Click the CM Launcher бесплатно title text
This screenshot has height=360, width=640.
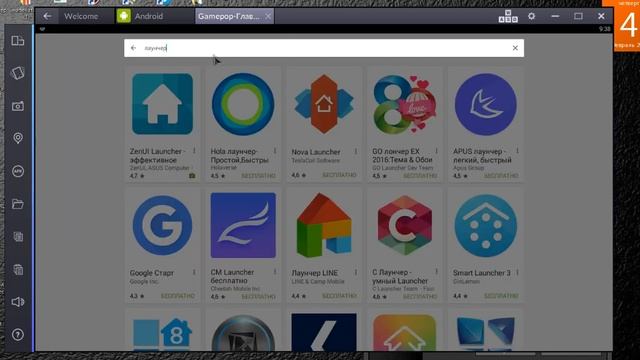[x=232, y=276]
